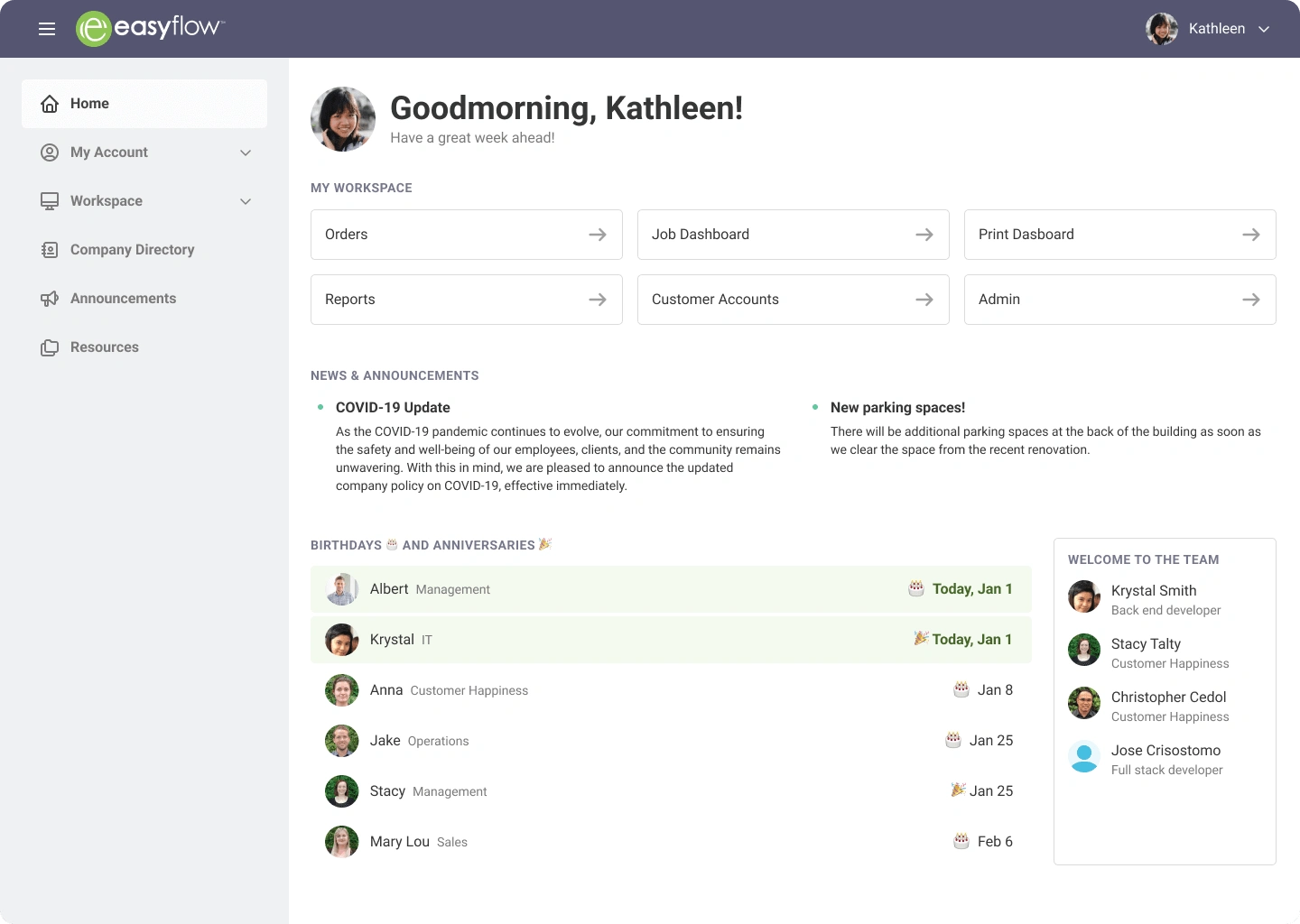Click the Orders arrow icon
This screenshot has width=1300, height=924.
(598, 235)
